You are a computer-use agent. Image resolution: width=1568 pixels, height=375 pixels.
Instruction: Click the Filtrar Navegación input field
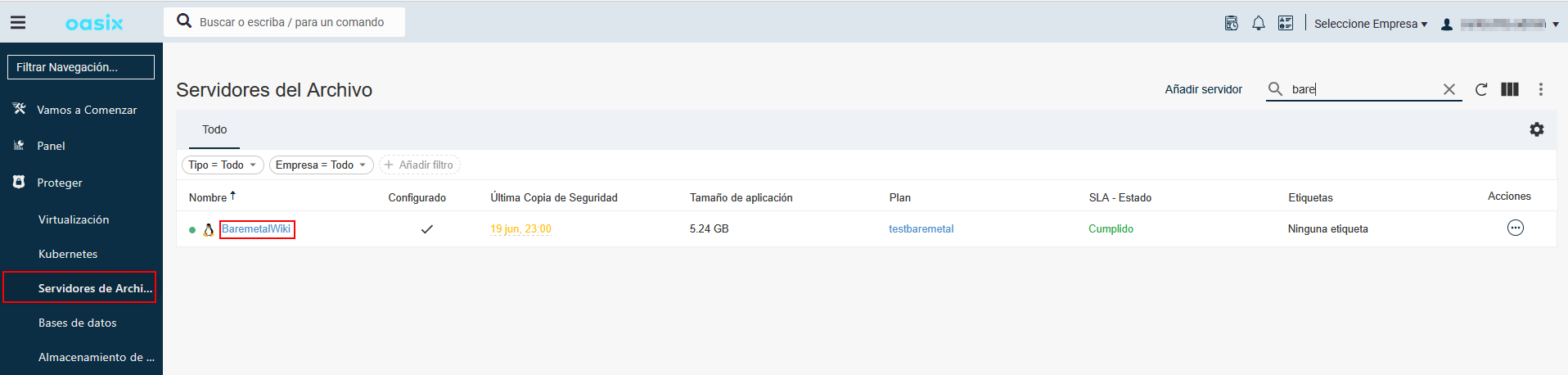(x=81, y=67)
